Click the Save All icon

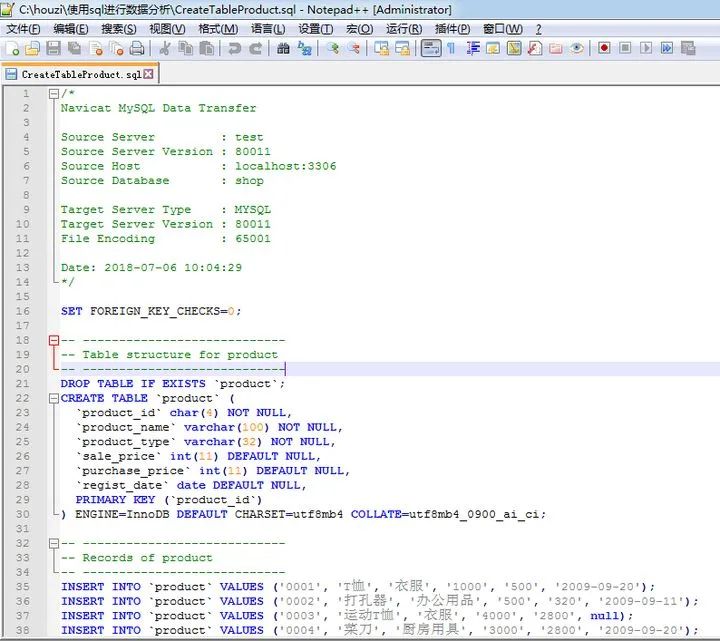74,48
